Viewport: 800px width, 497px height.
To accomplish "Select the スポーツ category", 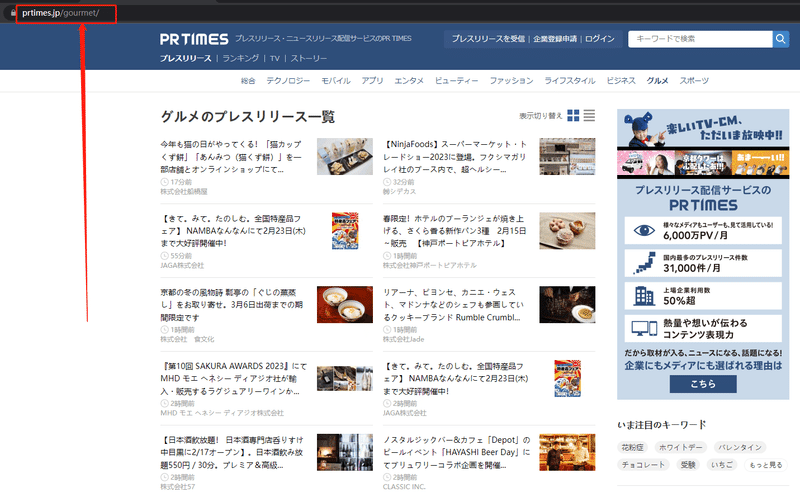I will coord(694,81).
